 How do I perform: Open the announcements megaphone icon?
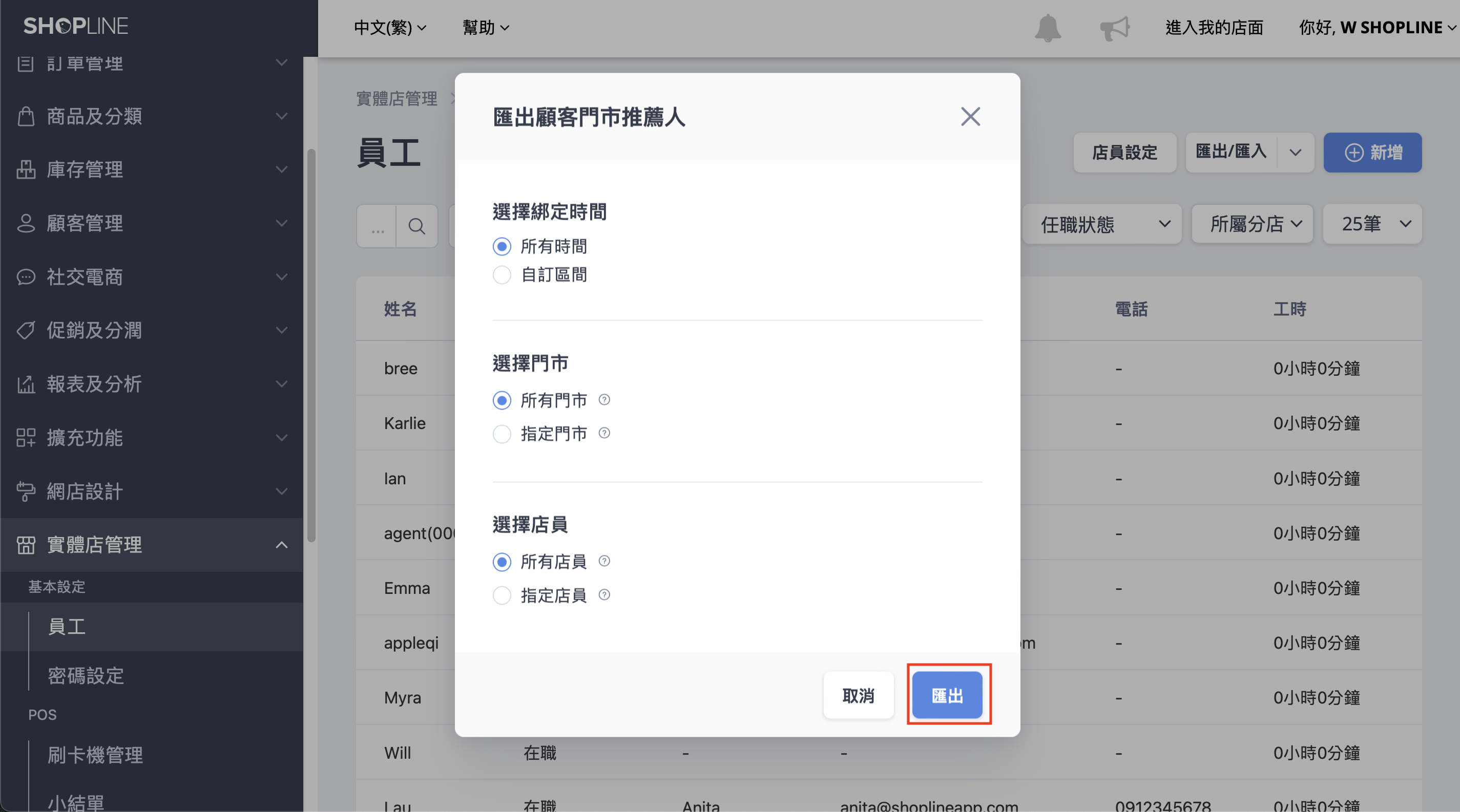point(1114,28)
